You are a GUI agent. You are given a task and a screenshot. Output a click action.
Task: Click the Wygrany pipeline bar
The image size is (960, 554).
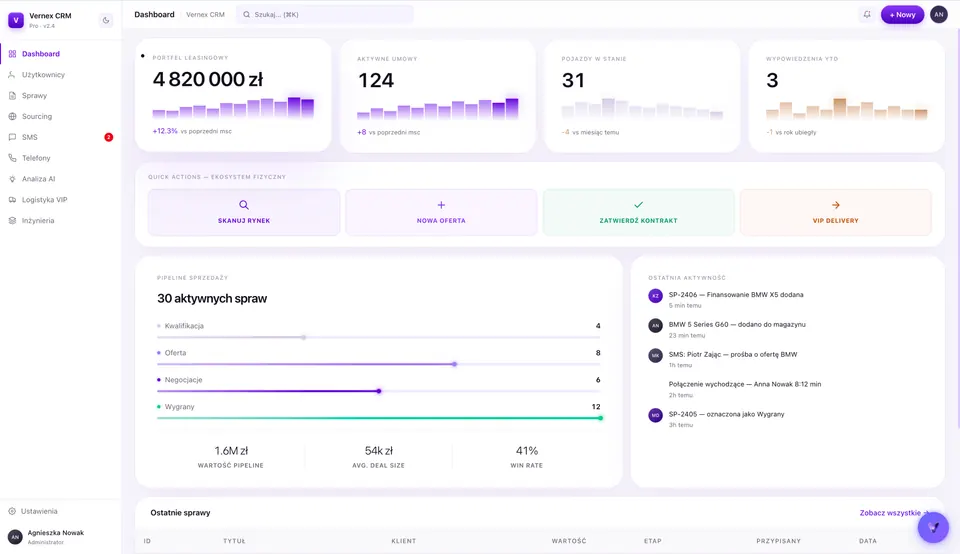pos(378,418)
